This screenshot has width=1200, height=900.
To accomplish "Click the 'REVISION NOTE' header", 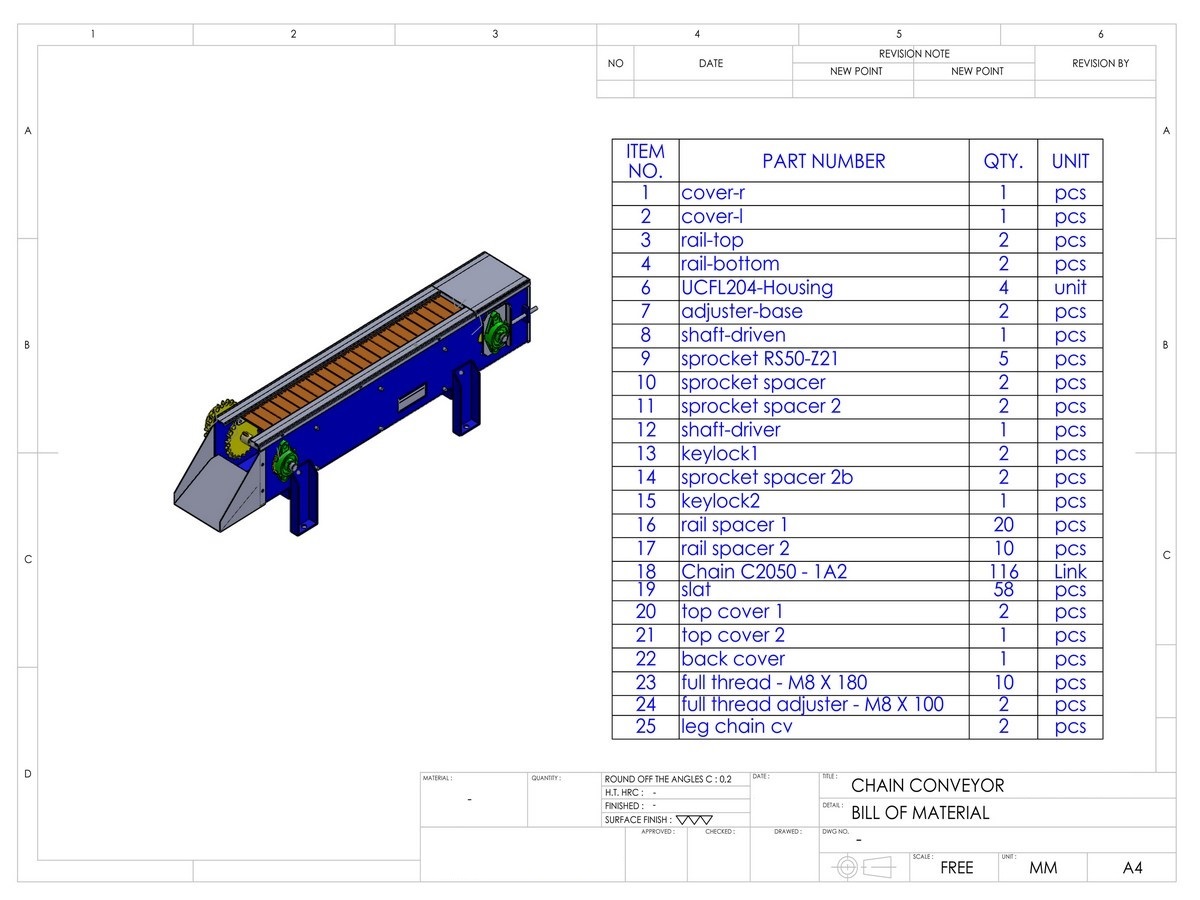I will pos(914,54).
